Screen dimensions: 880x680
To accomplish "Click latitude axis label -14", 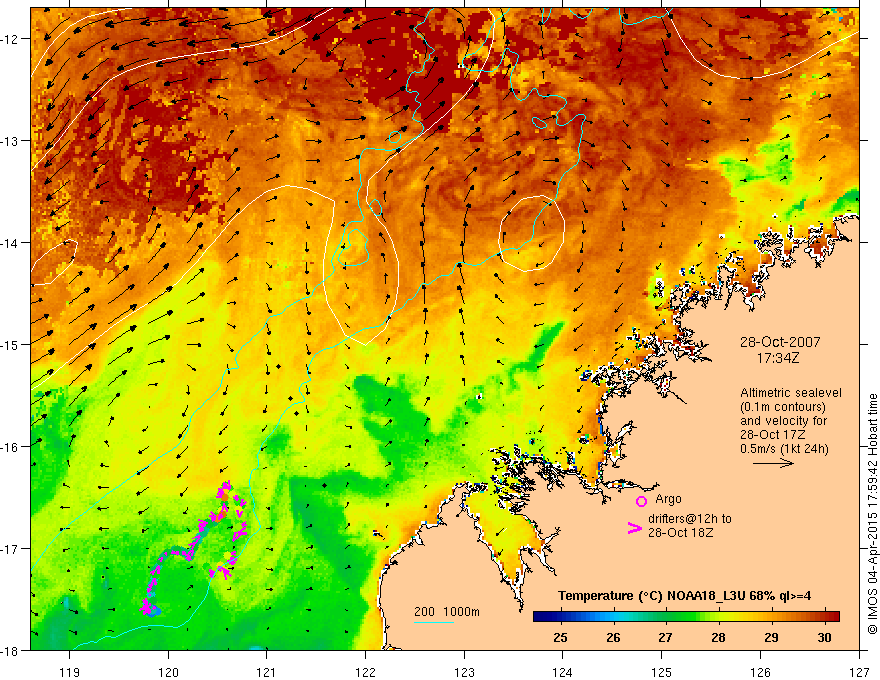I will point(10,243).
